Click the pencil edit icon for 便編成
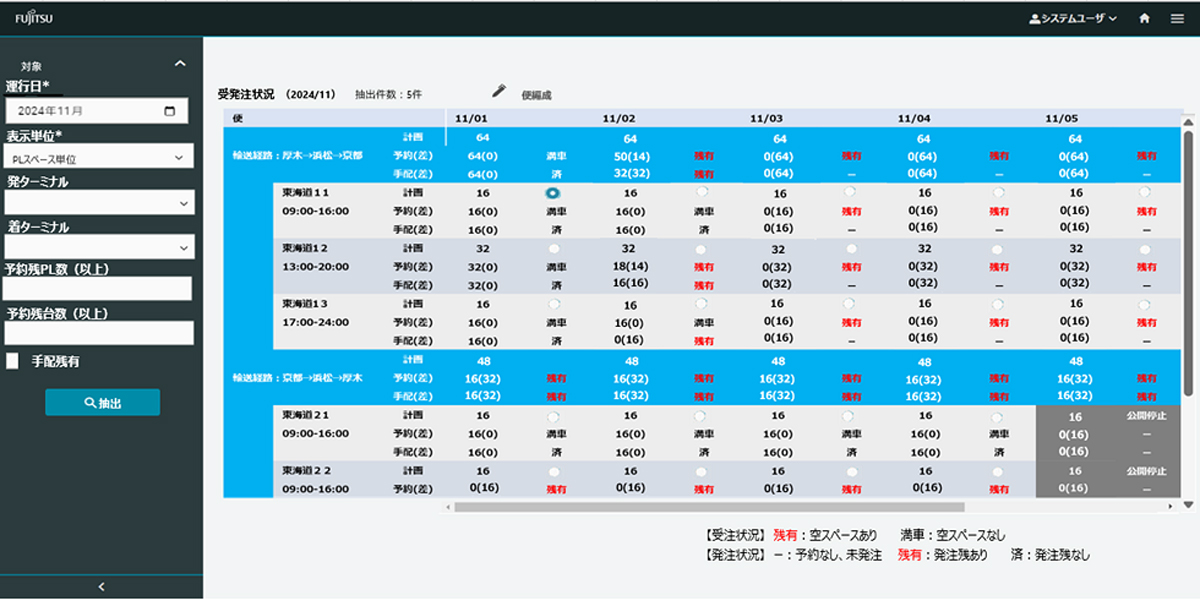The image size is (1200, 606). [x=498, y=91]
